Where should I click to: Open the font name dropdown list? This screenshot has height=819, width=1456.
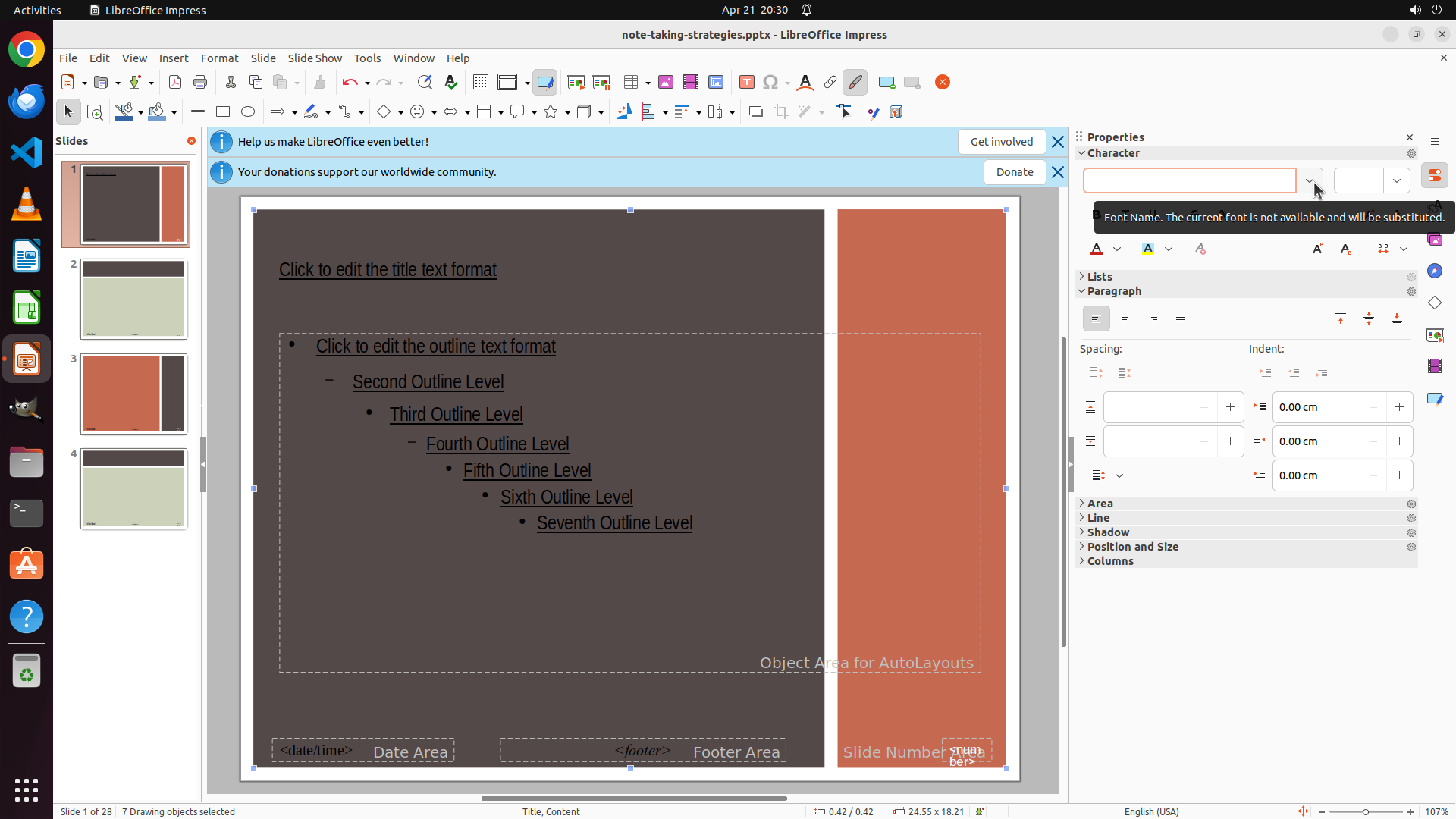pos(1310,180)
